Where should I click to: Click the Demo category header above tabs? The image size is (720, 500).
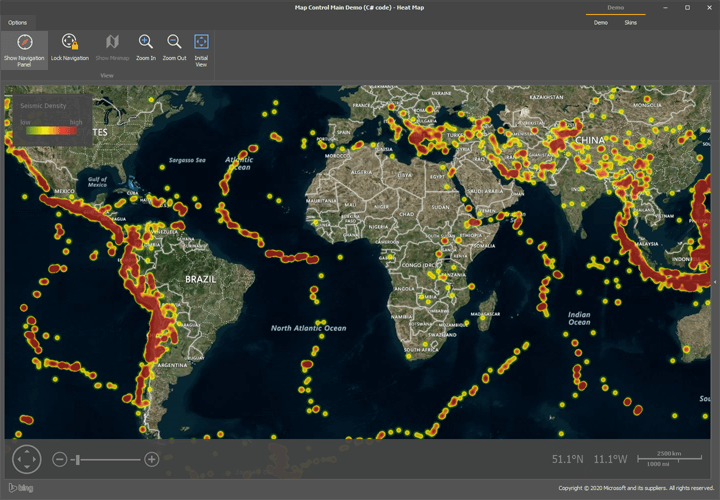[615, 7]
